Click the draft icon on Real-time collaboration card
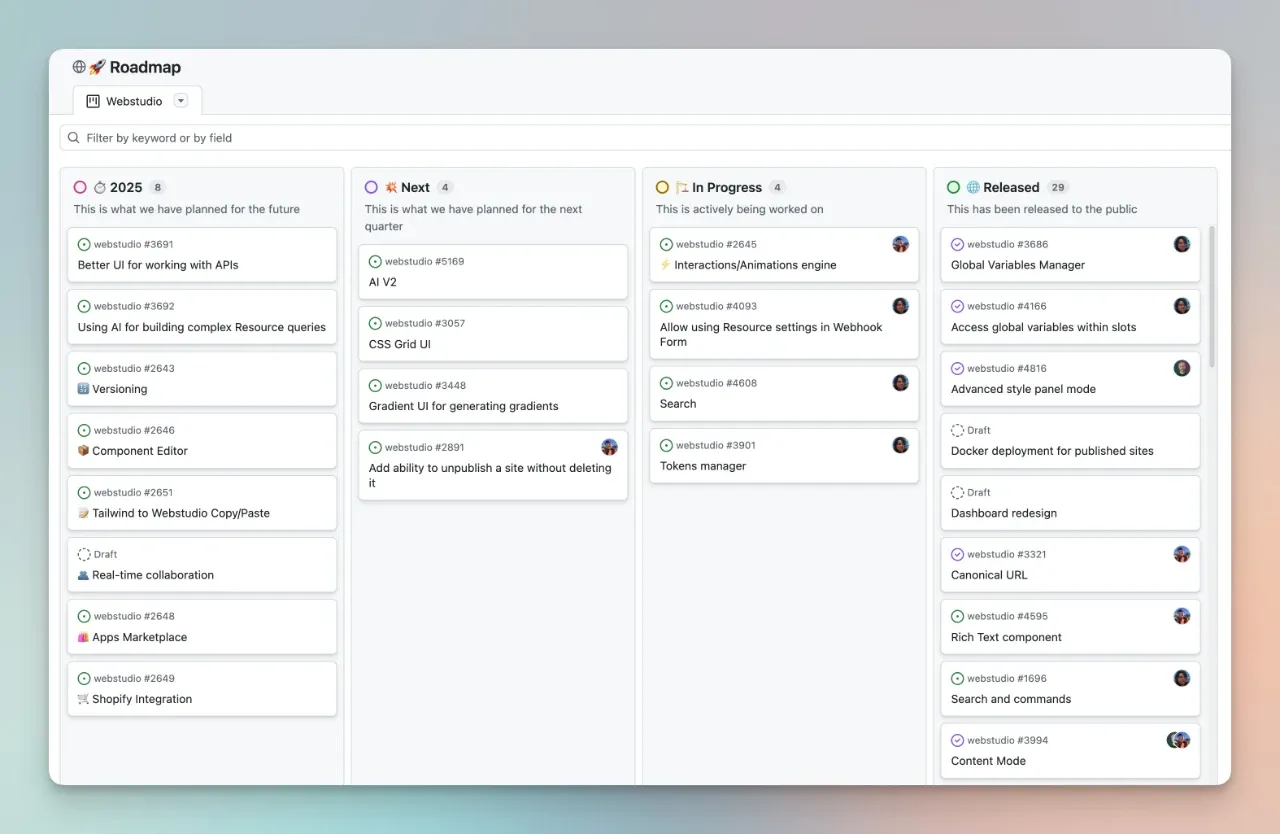 coord(84,554)
